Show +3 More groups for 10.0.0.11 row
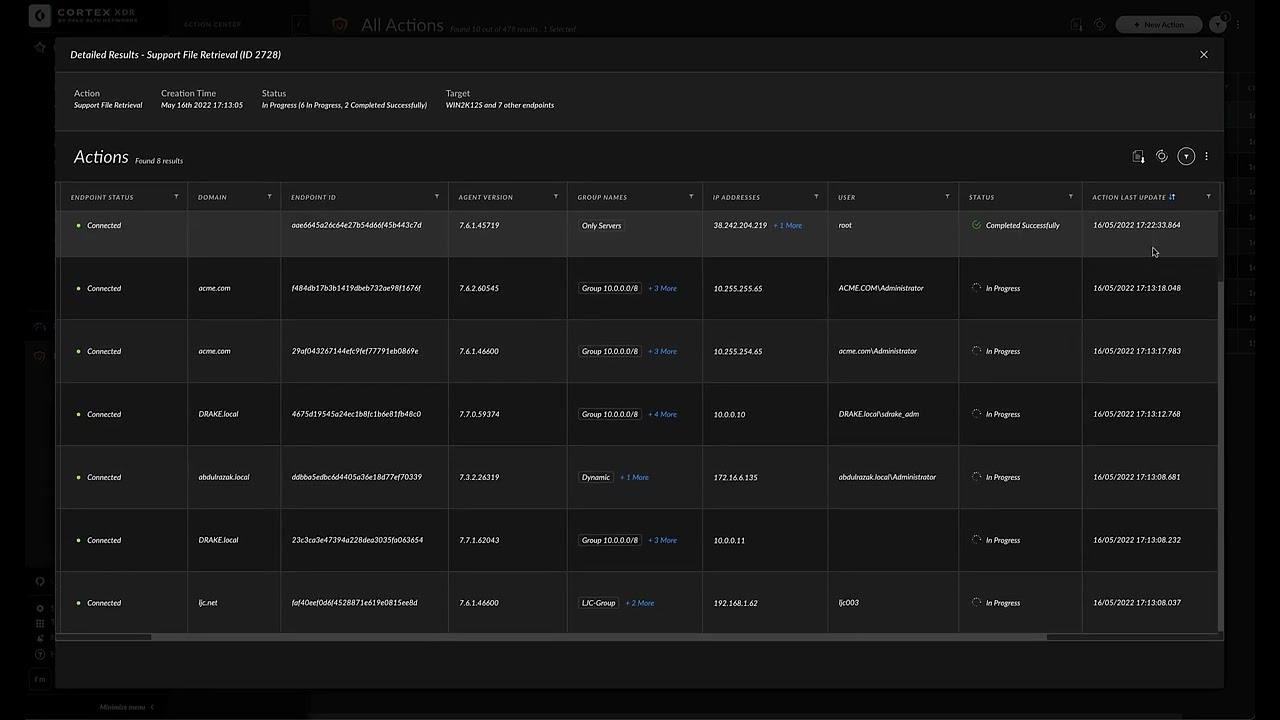This screenshot has width=1280, height=720. click(662, 541)
